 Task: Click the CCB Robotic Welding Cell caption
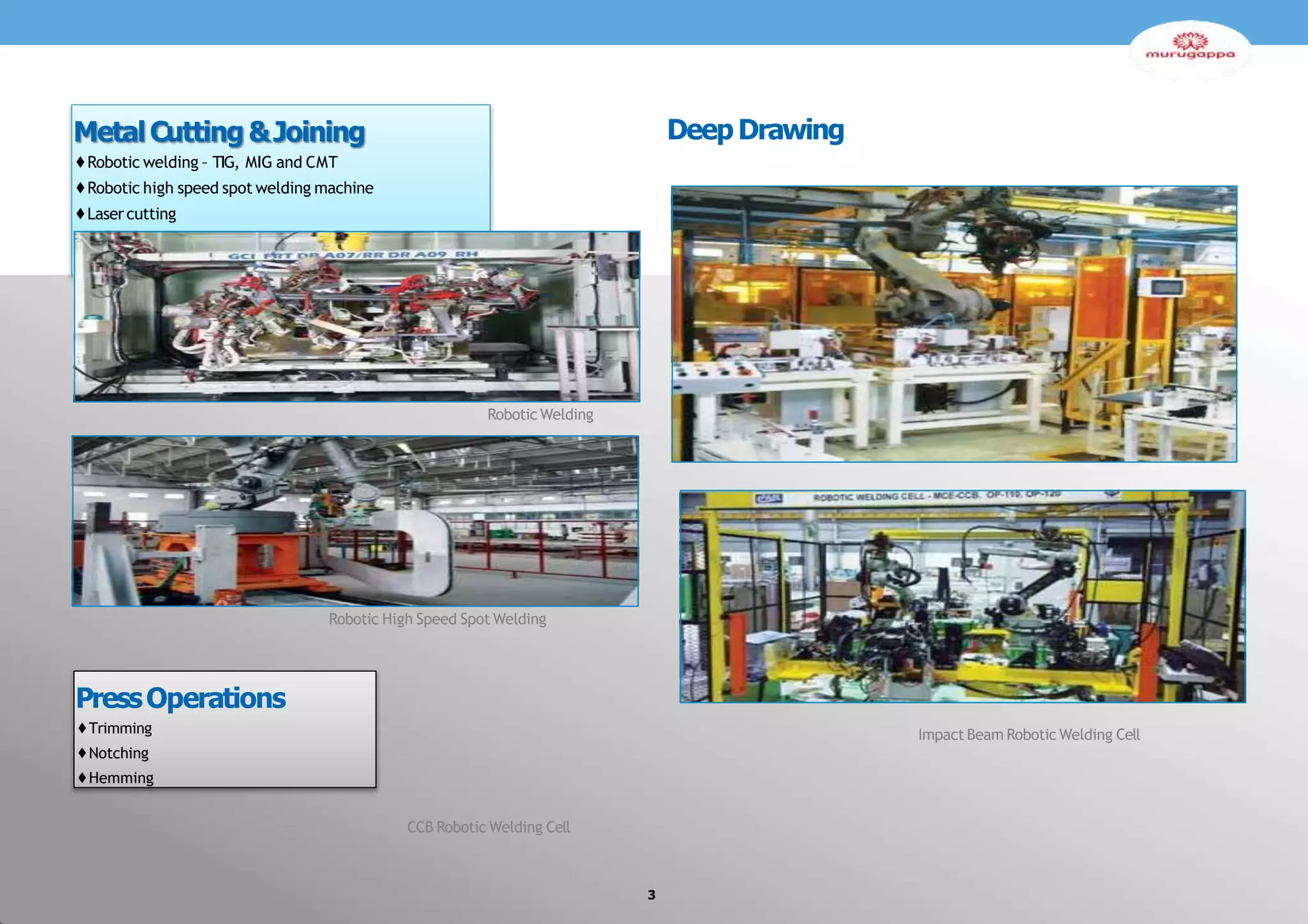488,827
